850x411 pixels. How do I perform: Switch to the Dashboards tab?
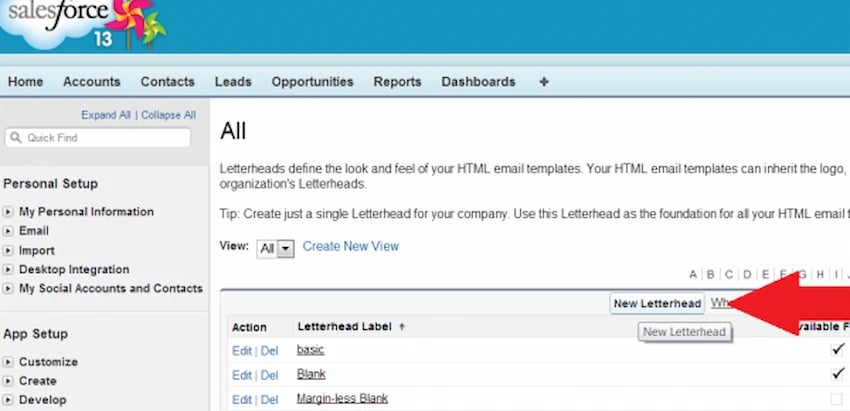coord(478,82)
